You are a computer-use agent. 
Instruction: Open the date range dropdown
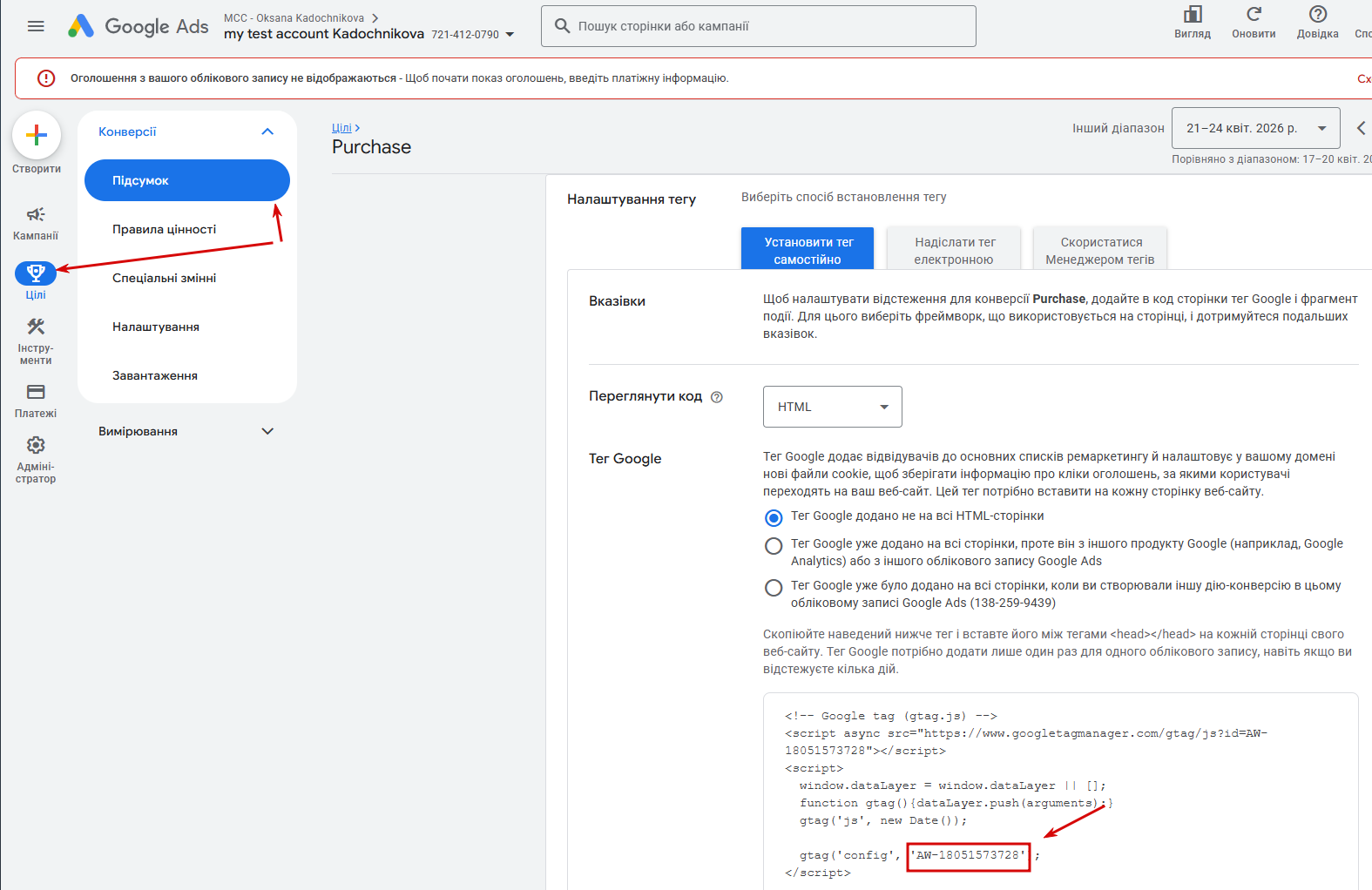pyautogui.click(x=1256, y=128)
